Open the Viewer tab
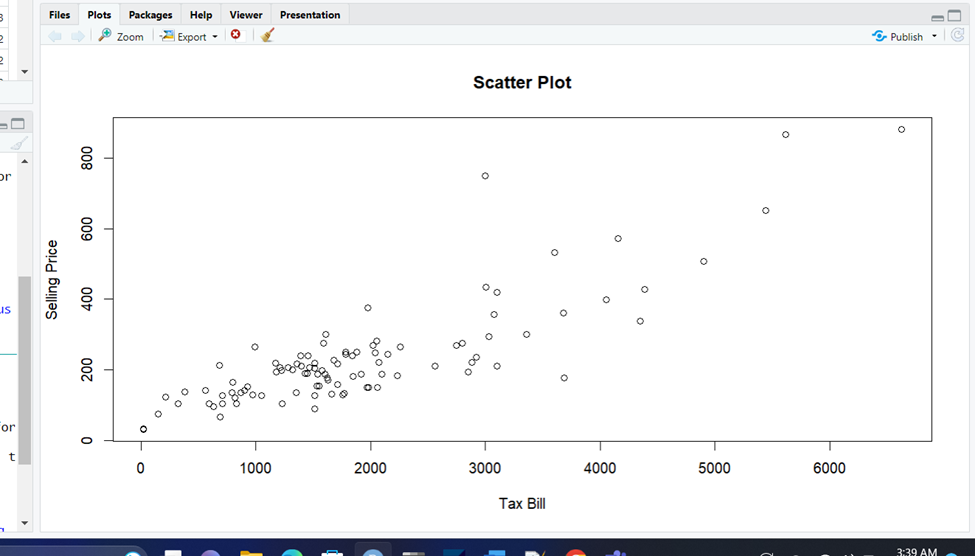This screenshot has width=975, height=556. (246, 15)
